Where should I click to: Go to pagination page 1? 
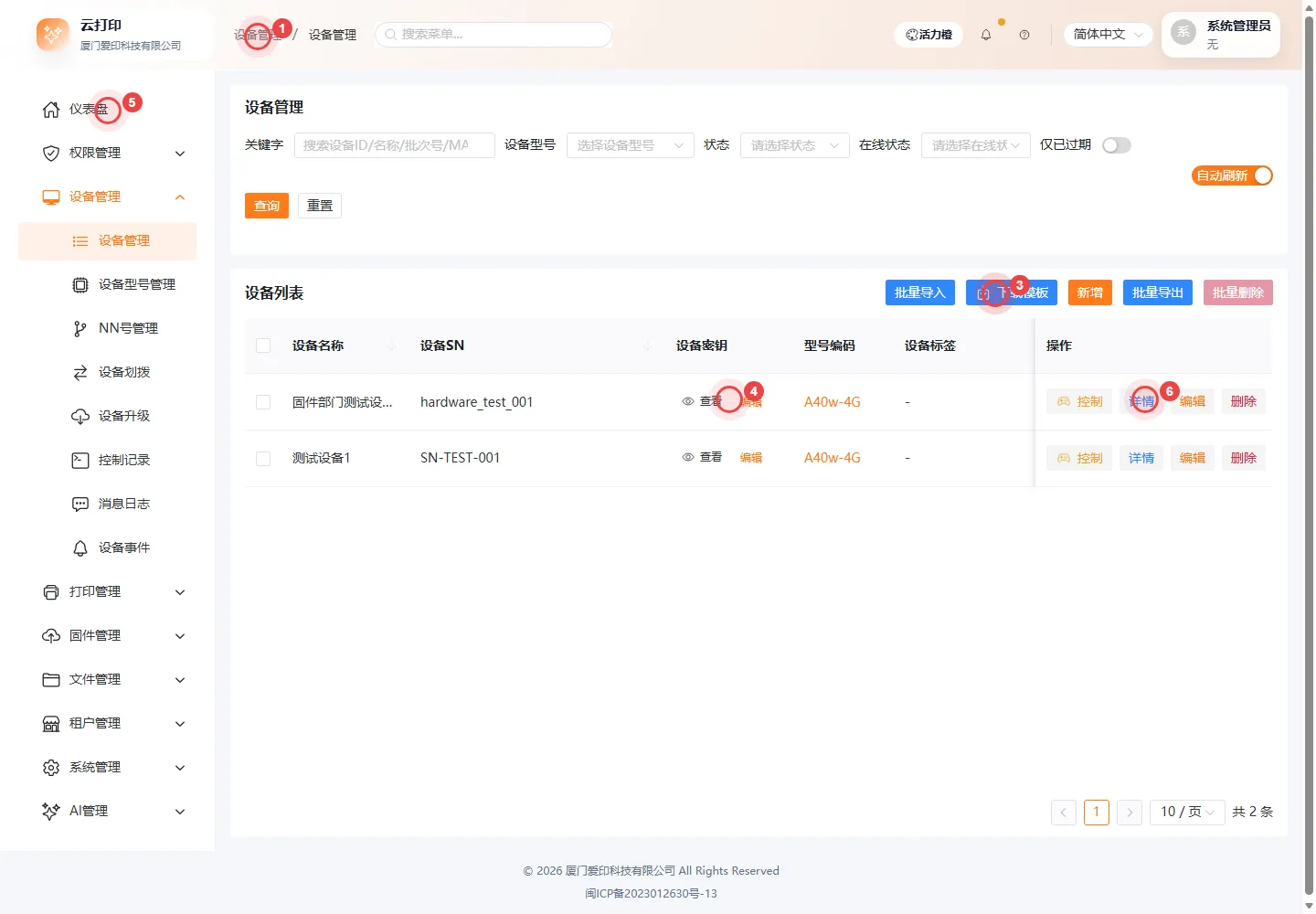click(x=1097, y=812)
